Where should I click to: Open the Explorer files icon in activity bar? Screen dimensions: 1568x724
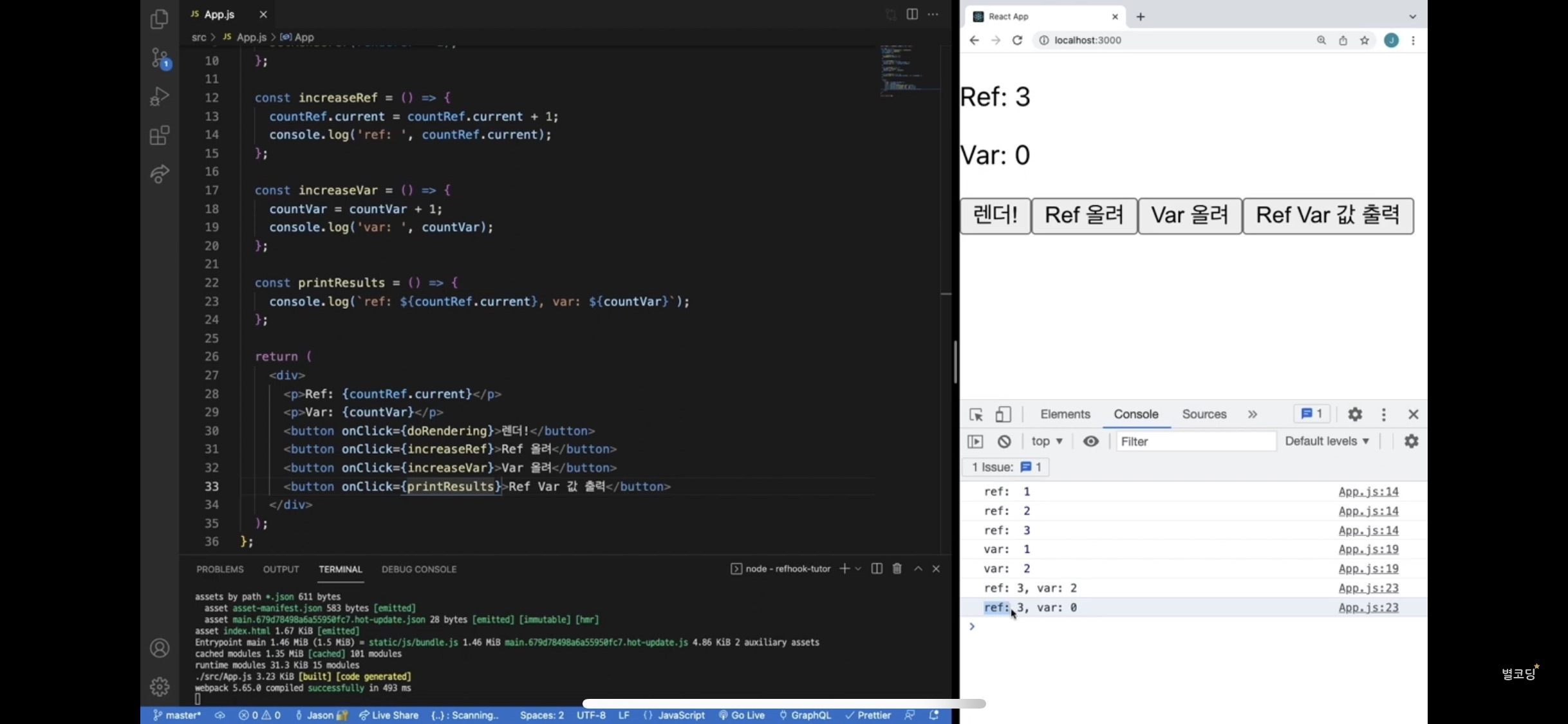click(159, 19)
